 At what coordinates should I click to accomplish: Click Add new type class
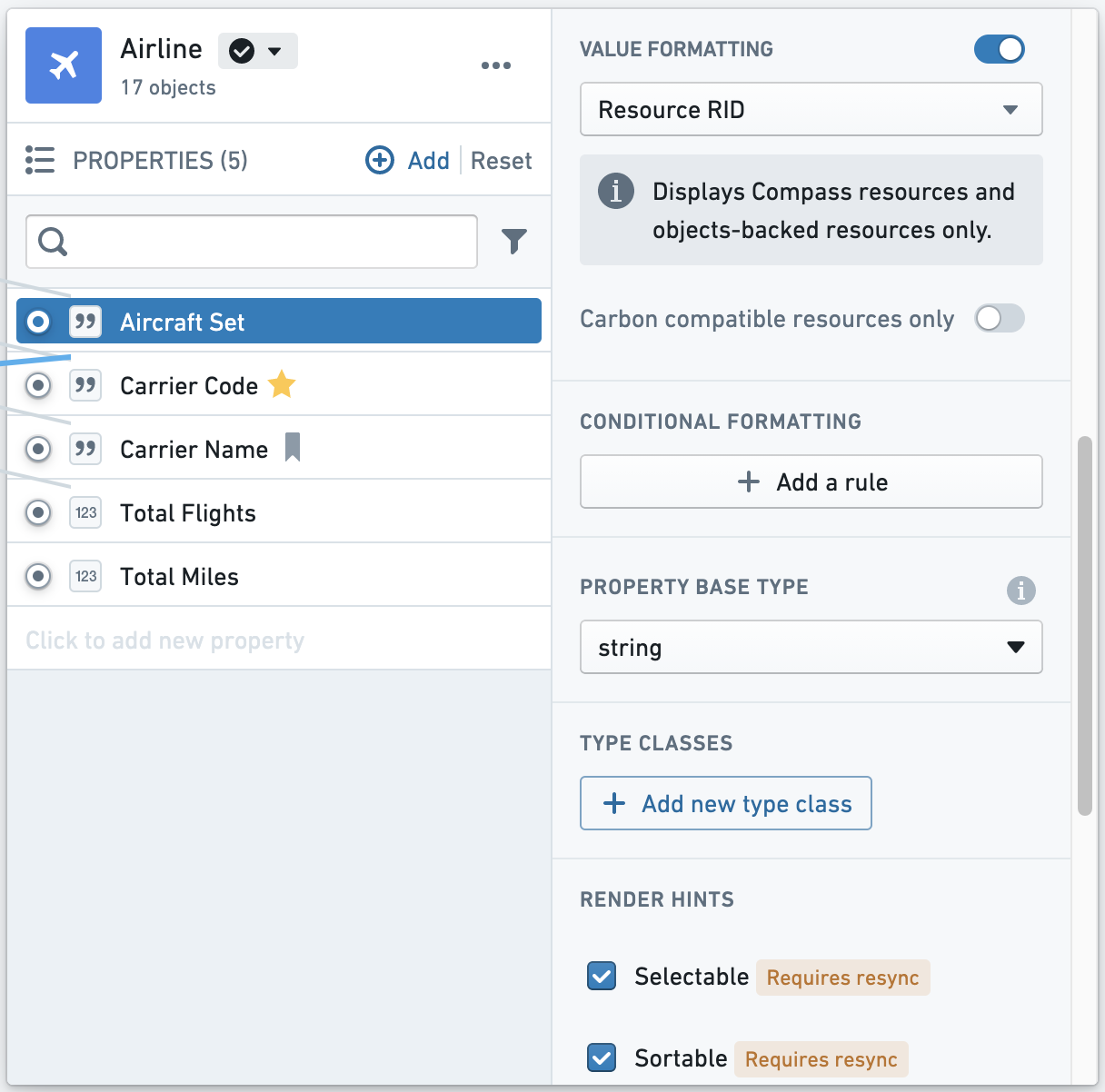pos(726,803)
